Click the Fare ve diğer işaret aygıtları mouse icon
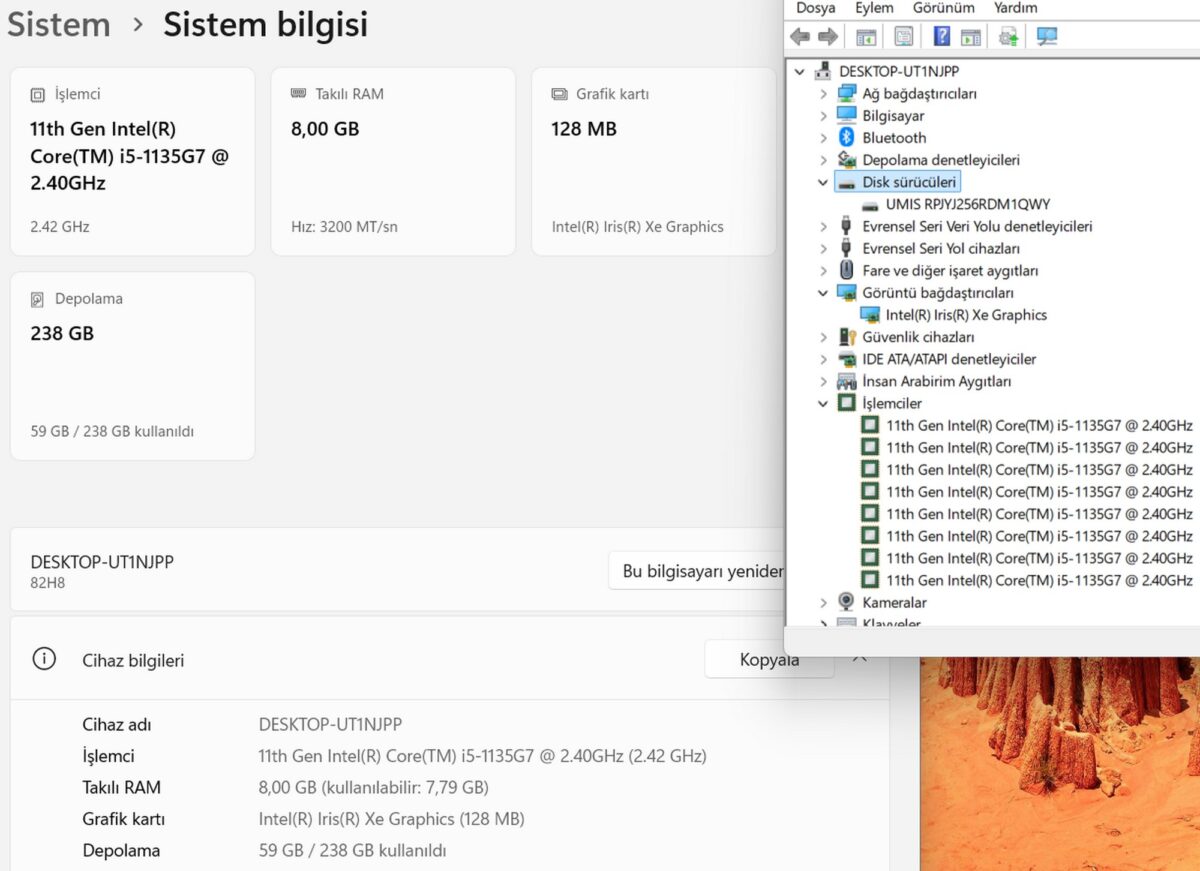The image size is (1200, 871). (x=847, y=270)
